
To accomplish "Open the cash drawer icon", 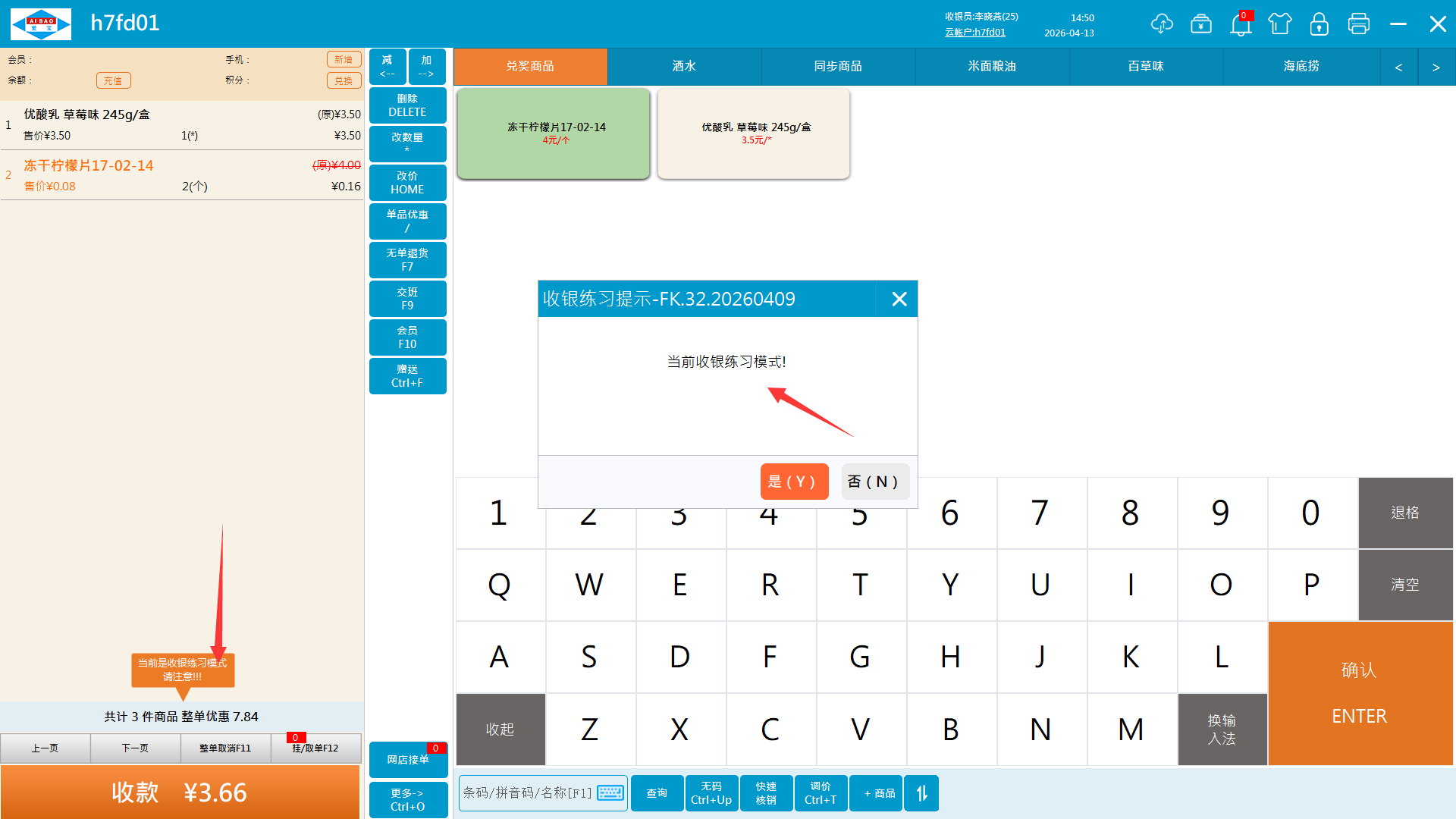I will 1201,24.
